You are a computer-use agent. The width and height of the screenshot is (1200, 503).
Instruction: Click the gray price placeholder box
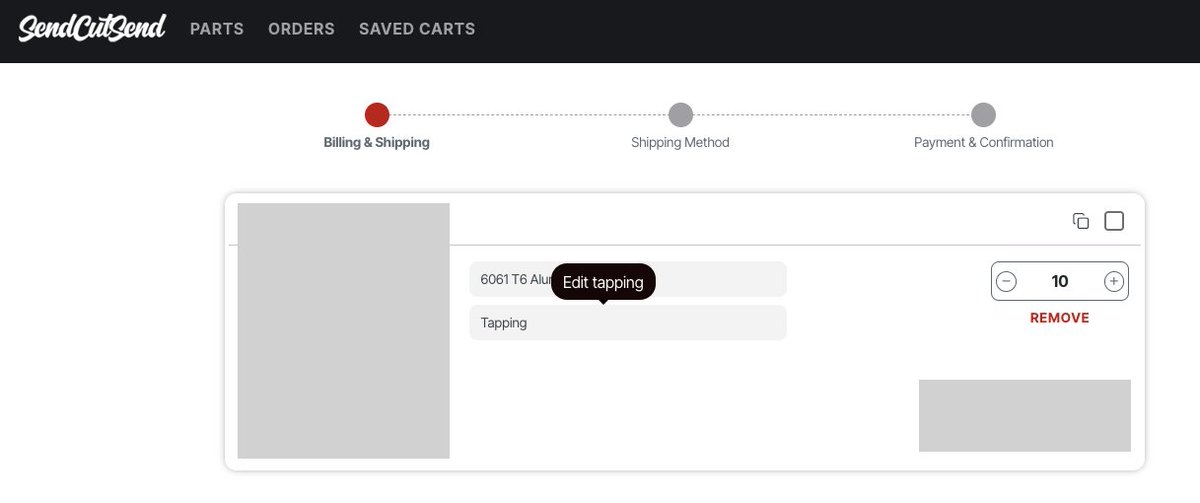coord(1025,416)
